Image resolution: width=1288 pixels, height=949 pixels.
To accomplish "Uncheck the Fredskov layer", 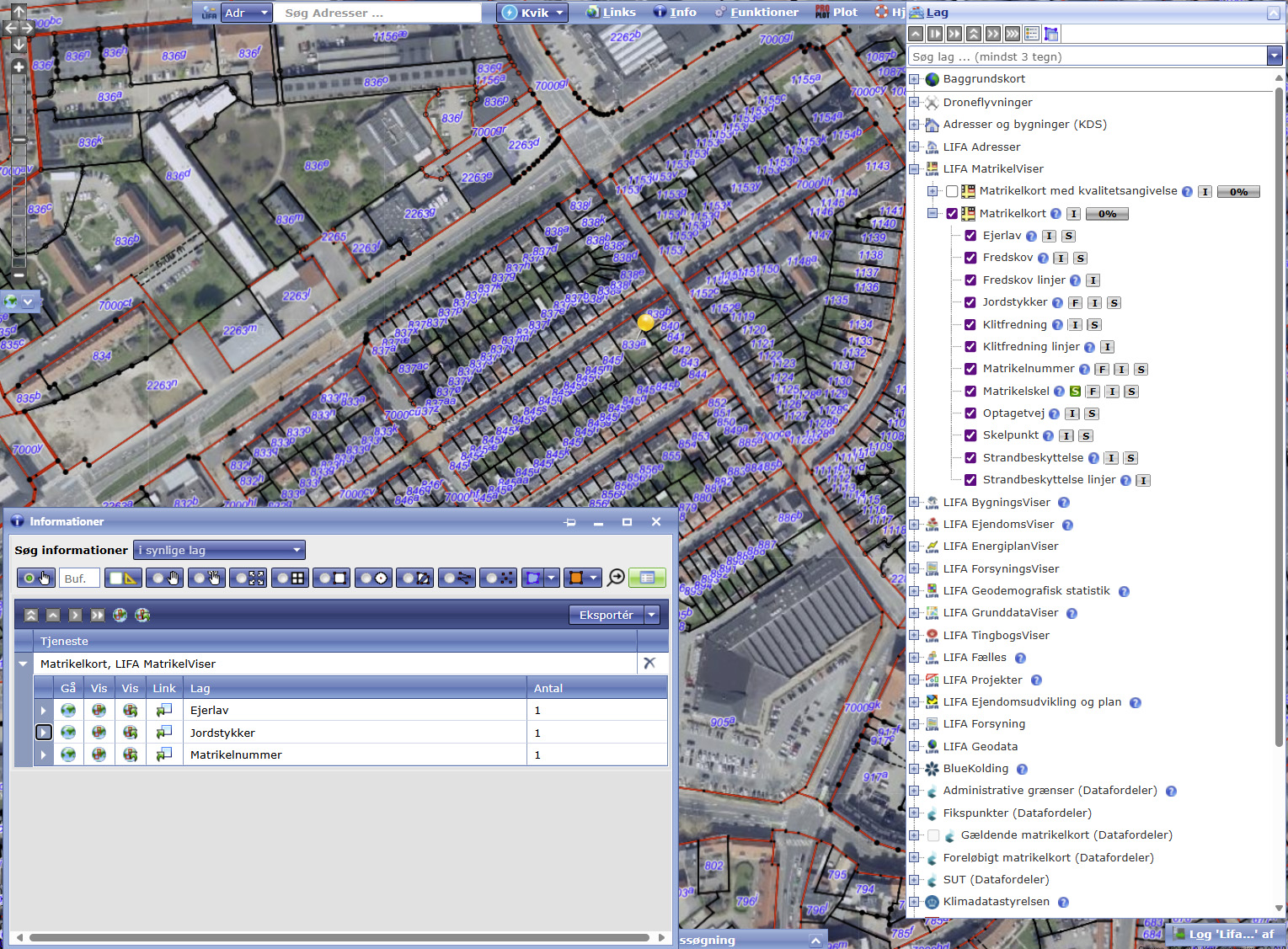I will coord(970,258).
